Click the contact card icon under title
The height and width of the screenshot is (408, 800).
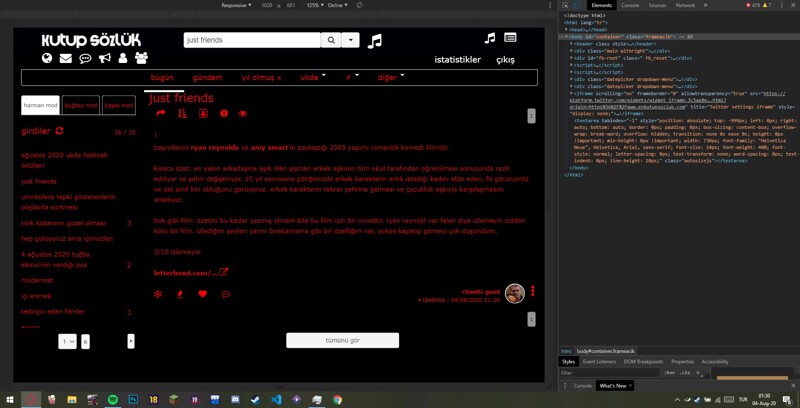[x=203, y=113]
